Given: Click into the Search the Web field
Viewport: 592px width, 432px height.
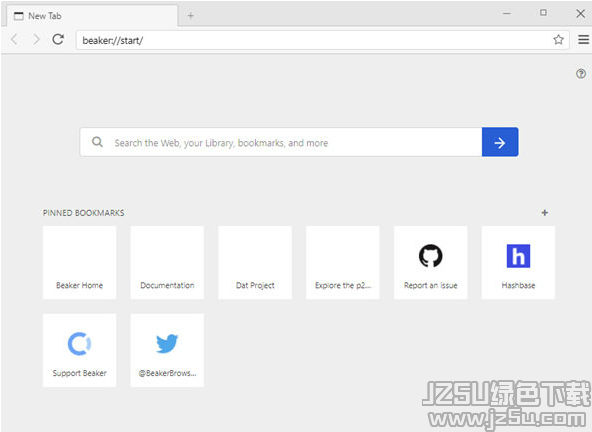Looking at the screenshot, I should [281, 142].
